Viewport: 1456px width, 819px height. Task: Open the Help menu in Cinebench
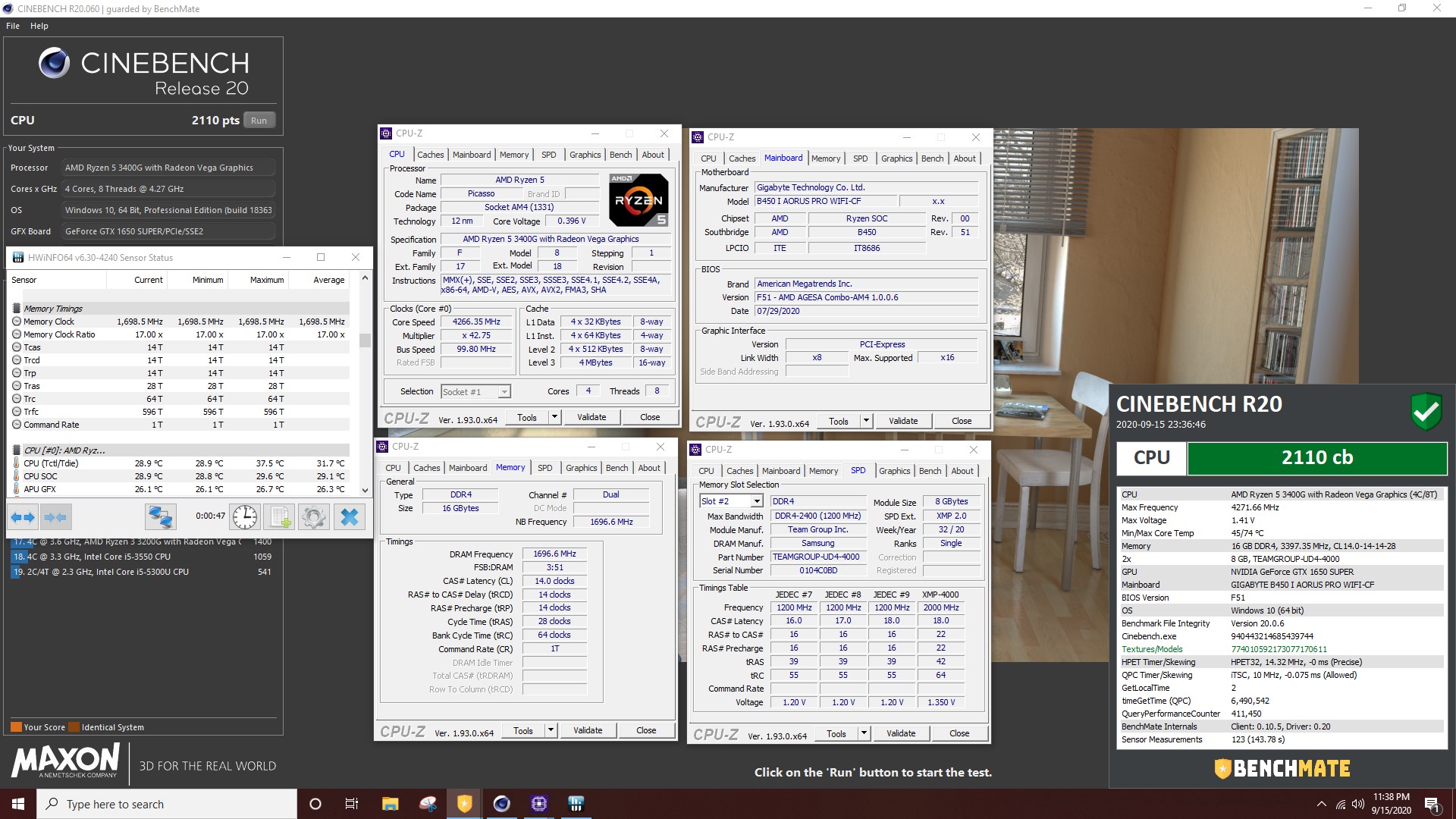(39, 26)
